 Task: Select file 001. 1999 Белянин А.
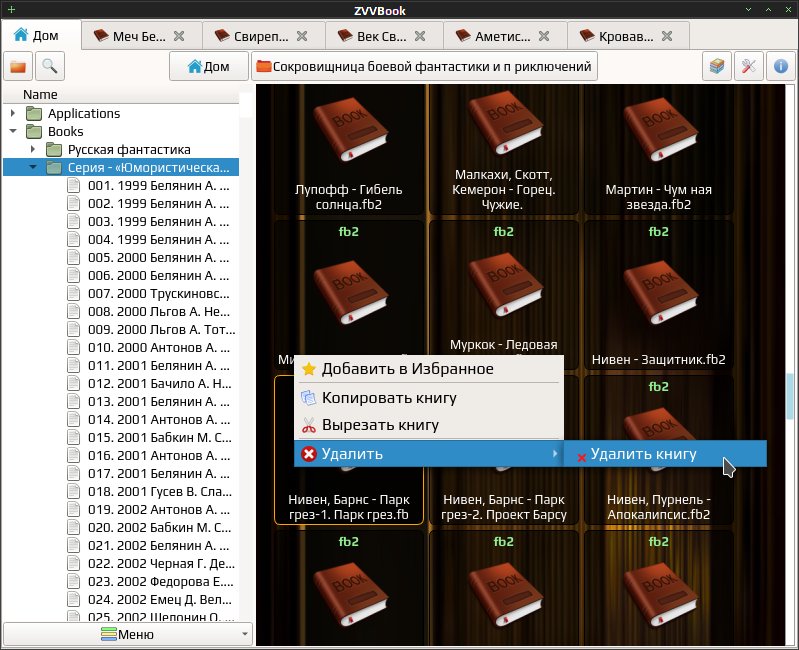point(158,185)
